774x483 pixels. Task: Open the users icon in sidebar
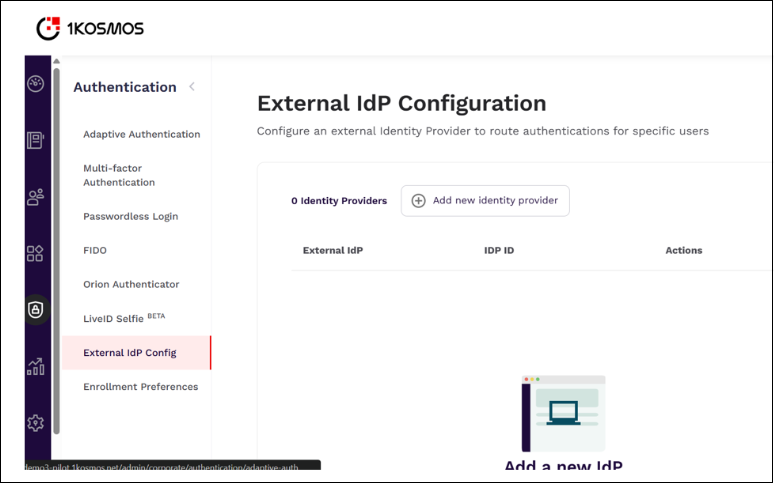pyautogui.click(x=36, y=197)
